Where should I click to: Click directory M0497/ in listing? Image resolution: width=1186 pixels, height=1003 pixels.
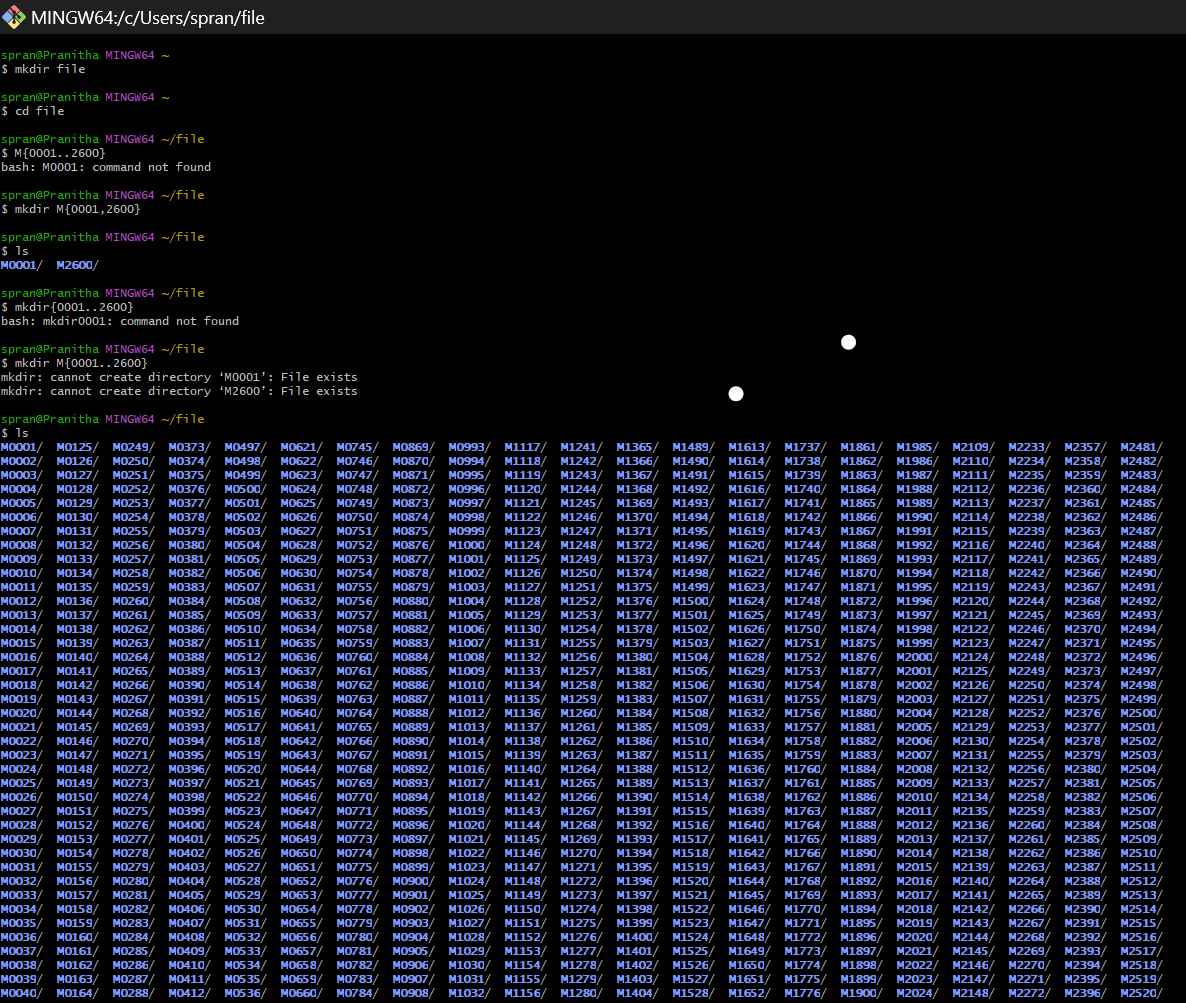click(x=245, y=447)
